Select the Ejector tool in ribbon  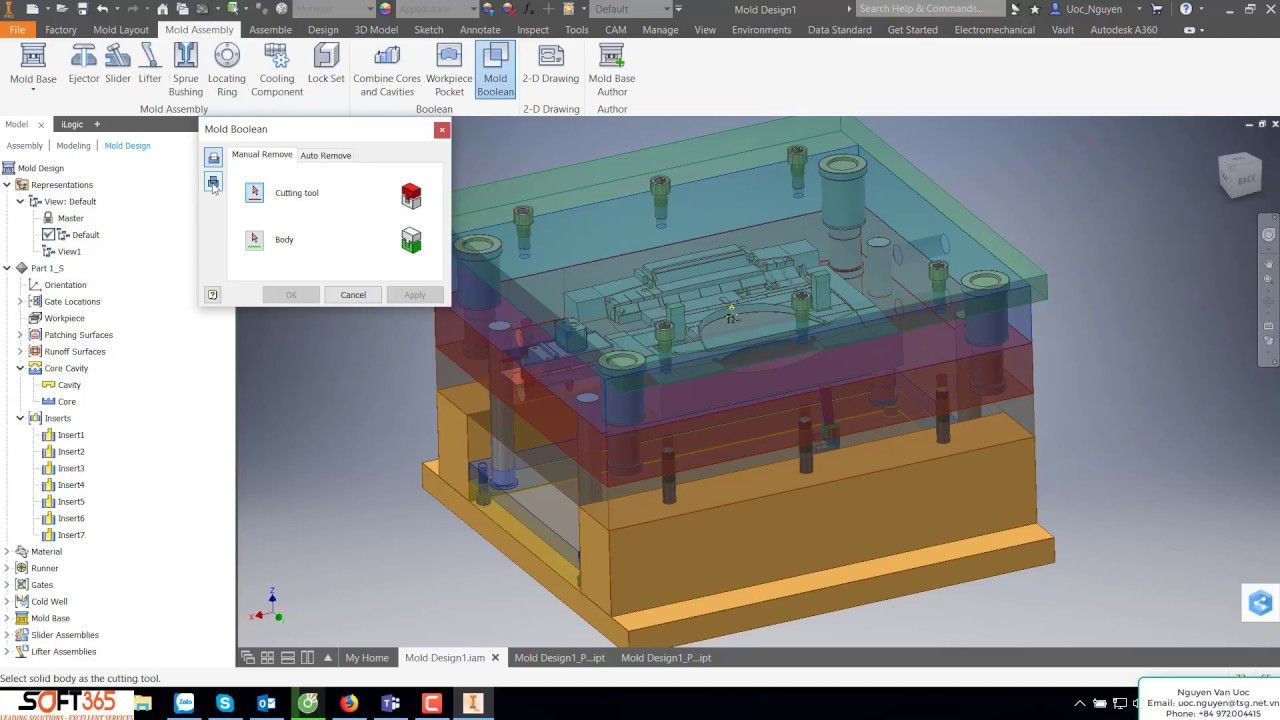point(84,63)
